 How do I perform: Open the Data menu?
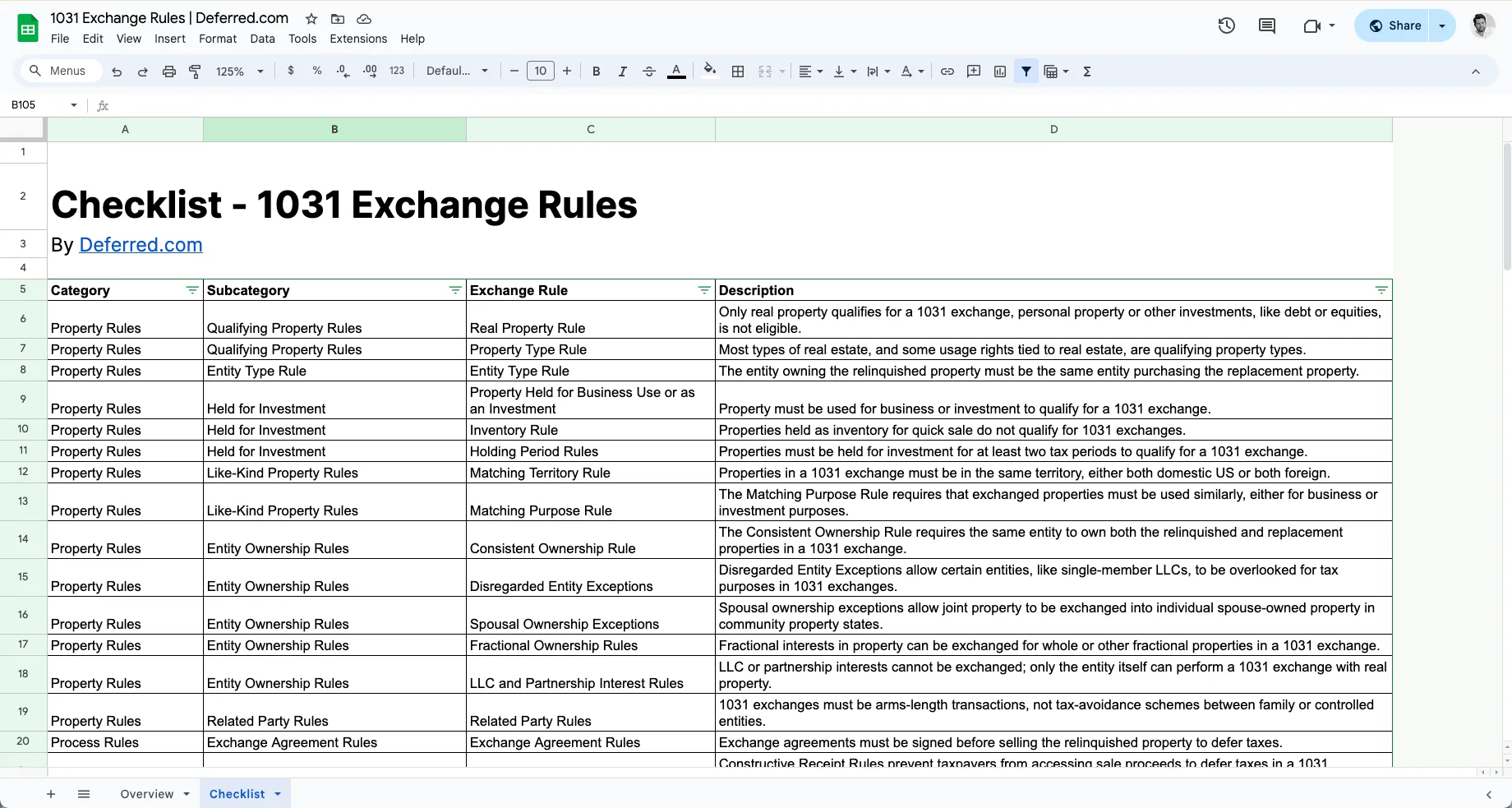click(x=263, y=39)
